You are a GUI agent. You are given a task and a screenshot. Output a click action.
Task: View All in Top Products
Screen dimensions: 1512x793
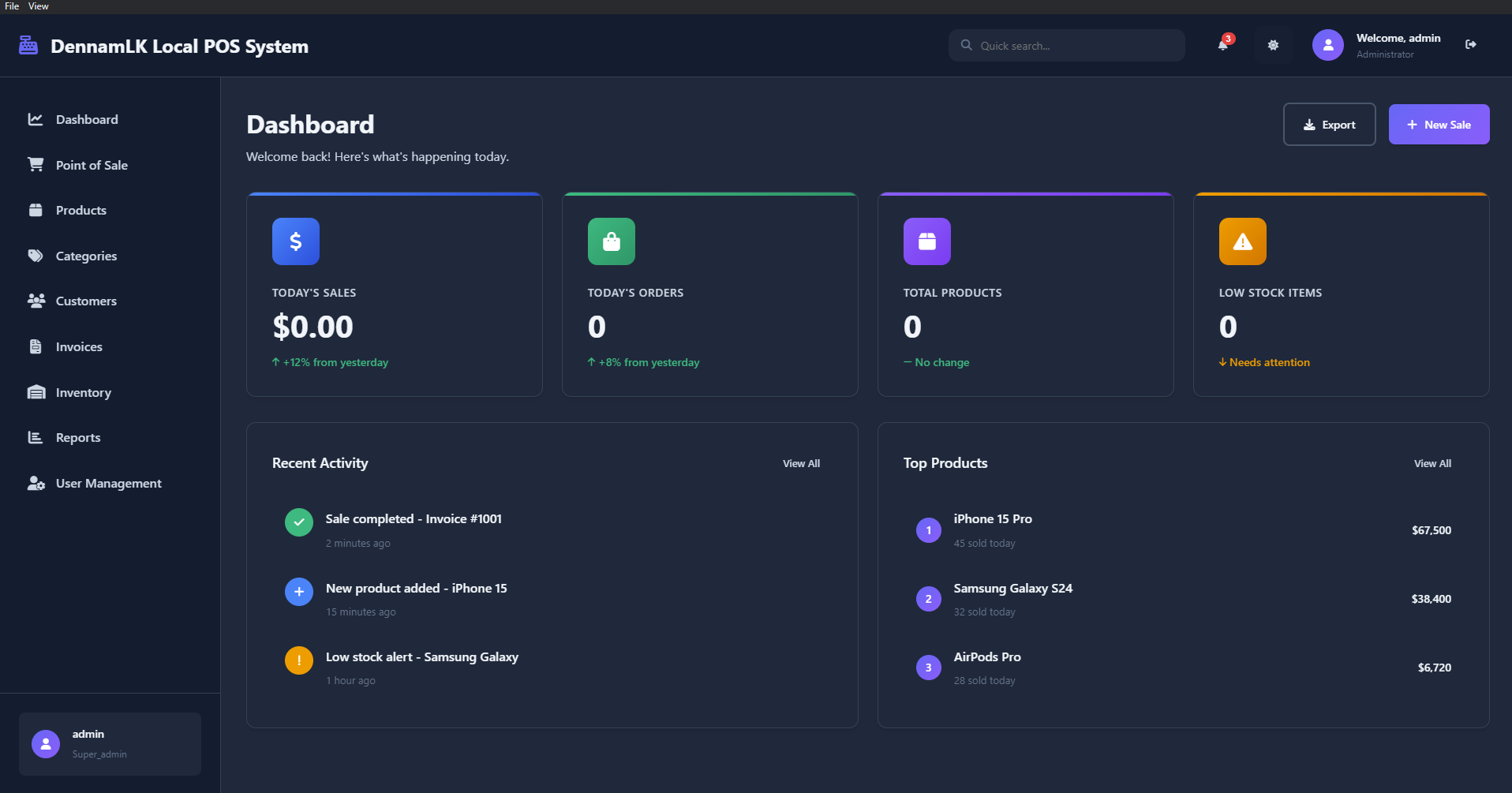[1432, 463]
